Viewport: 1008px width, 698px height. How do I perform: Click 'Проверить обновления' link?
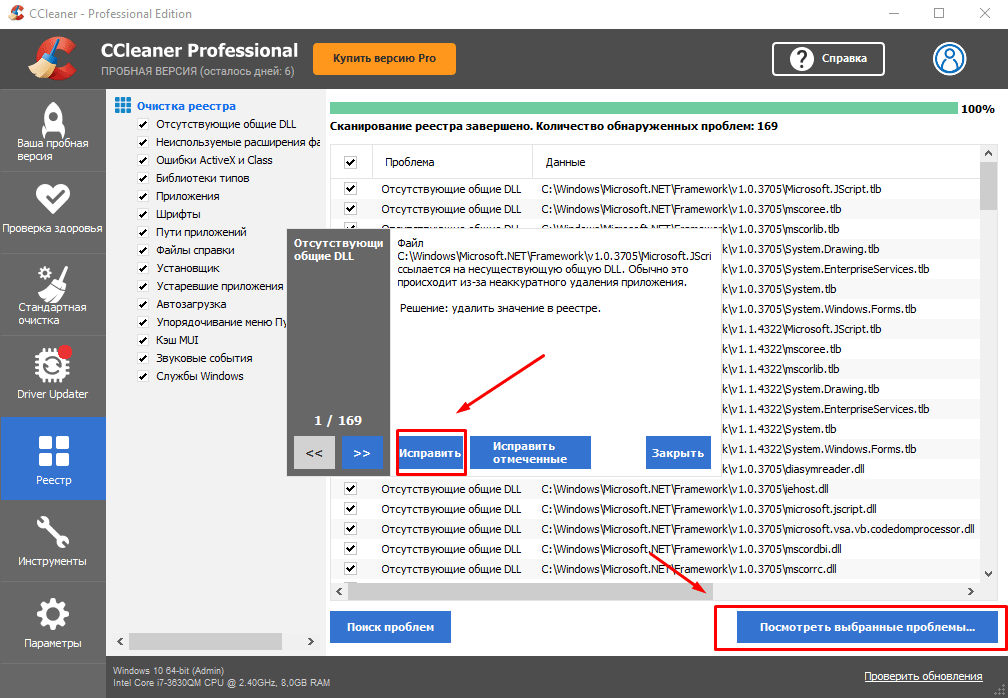point(923,677)
